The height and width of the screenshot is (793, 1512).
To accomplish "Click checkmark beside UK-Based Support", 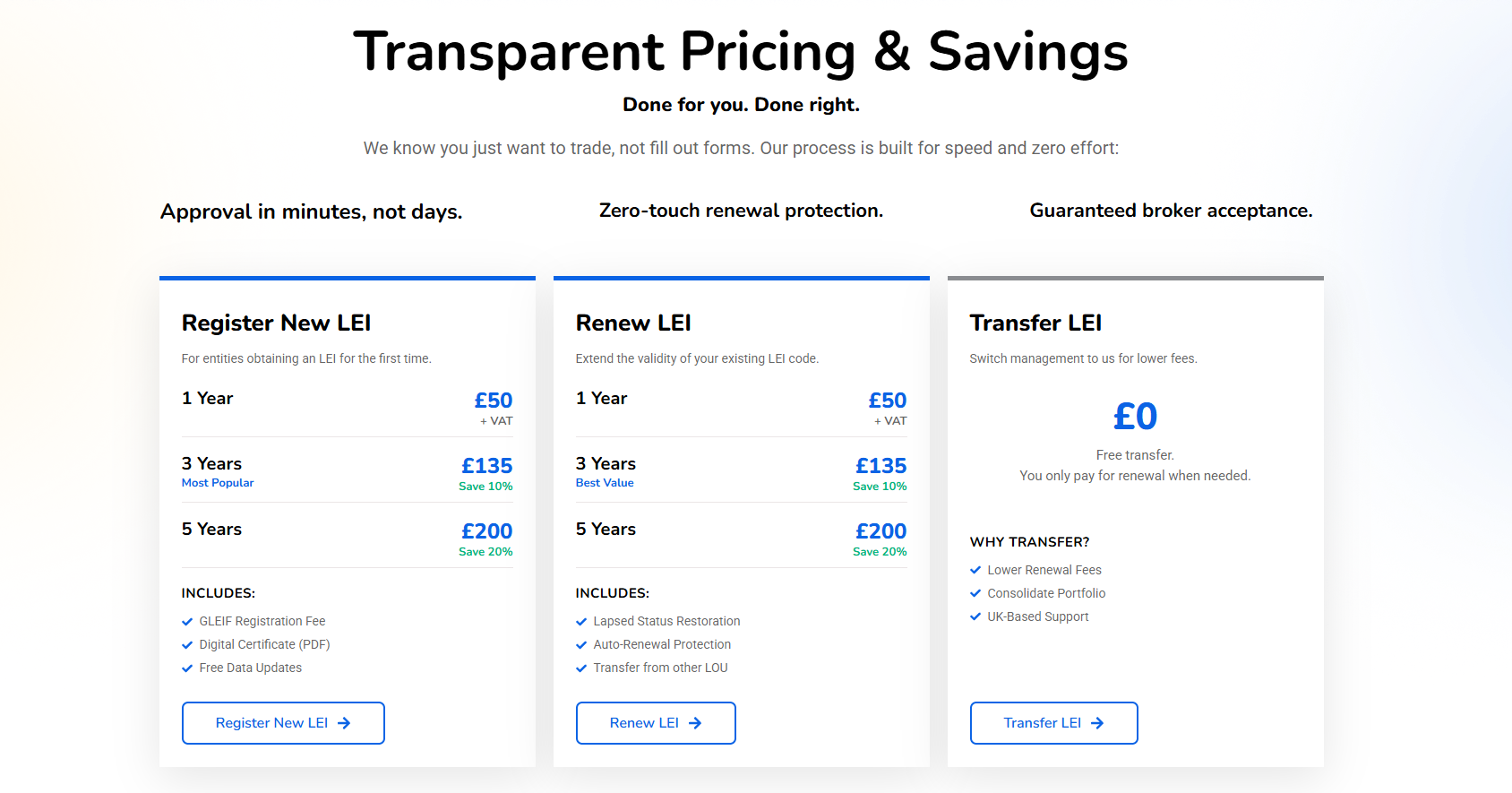I will coord(975,616).
